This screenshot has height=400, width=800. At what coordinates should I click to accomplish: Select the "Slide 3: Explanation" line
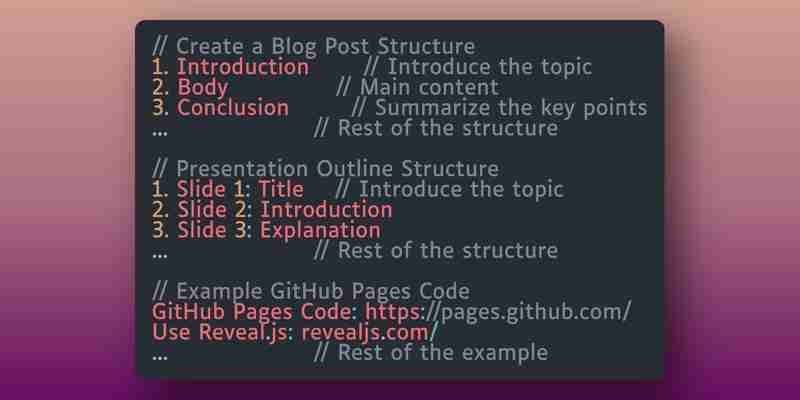tap(279, 230)
